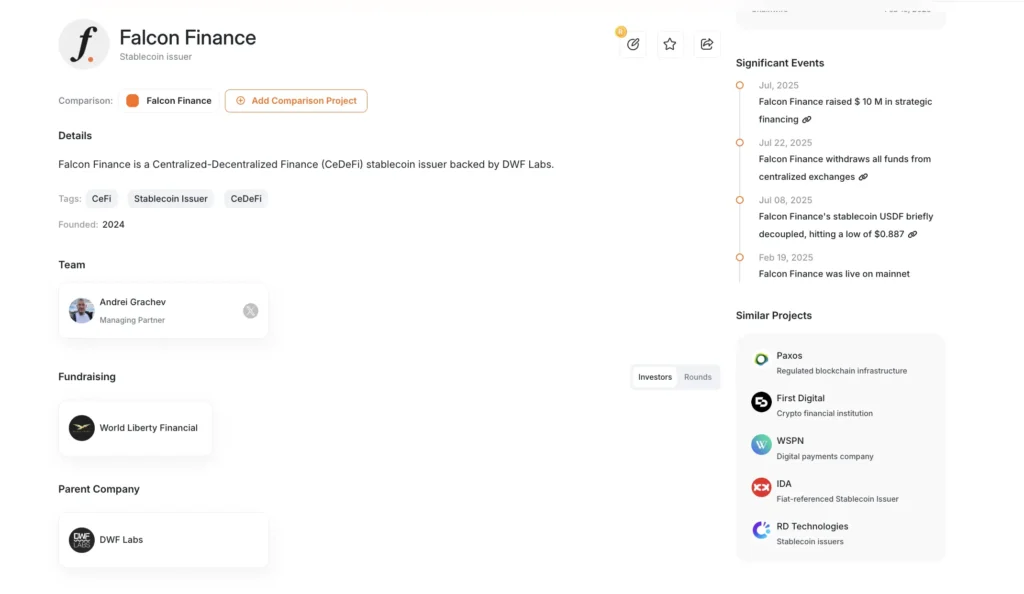Switch to the Investors tab

[654, 377]
